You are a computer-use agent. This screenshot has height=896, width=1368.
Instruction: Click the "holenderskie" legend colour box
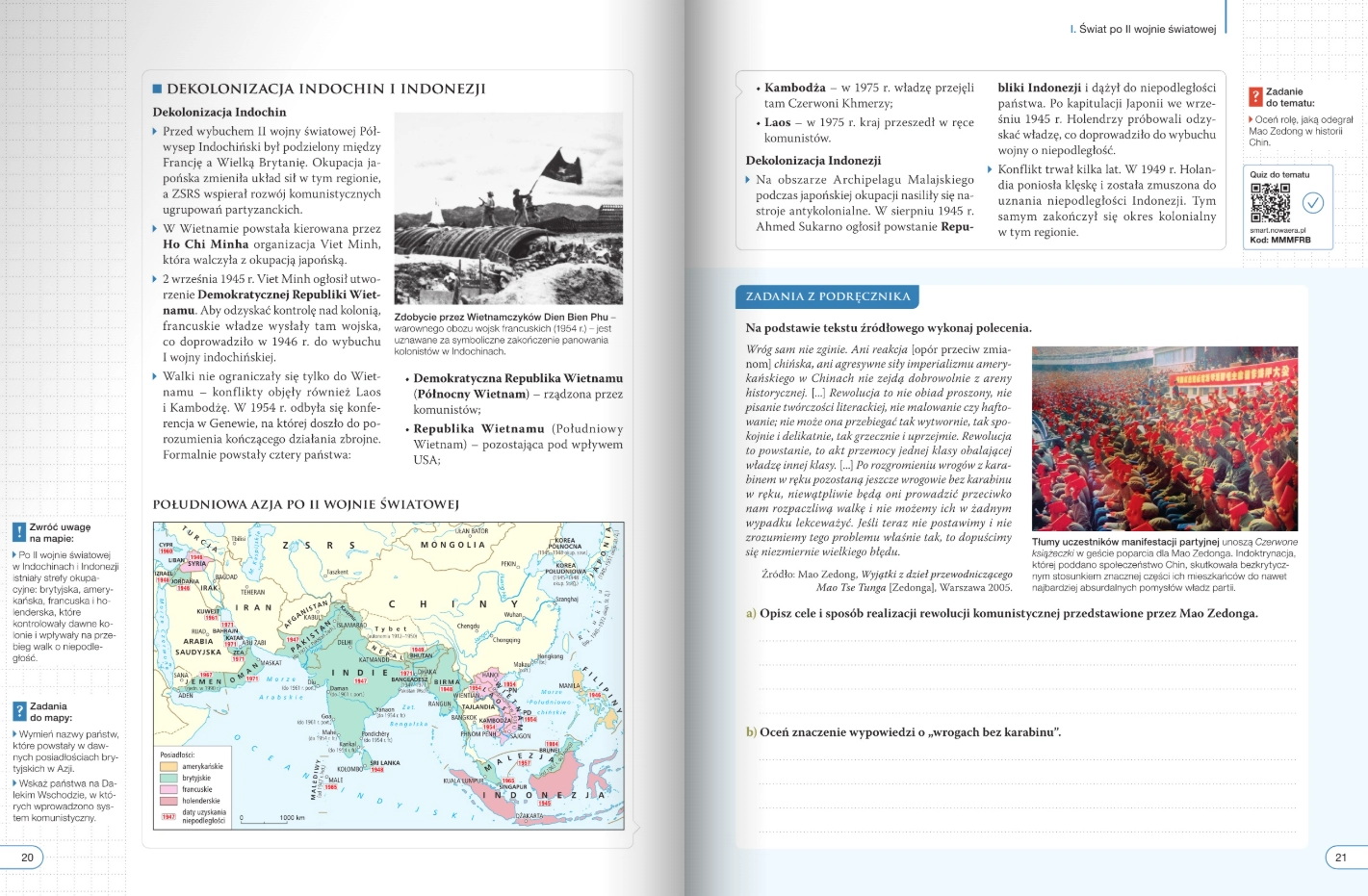pyautogui.click(x=168, y=802)
